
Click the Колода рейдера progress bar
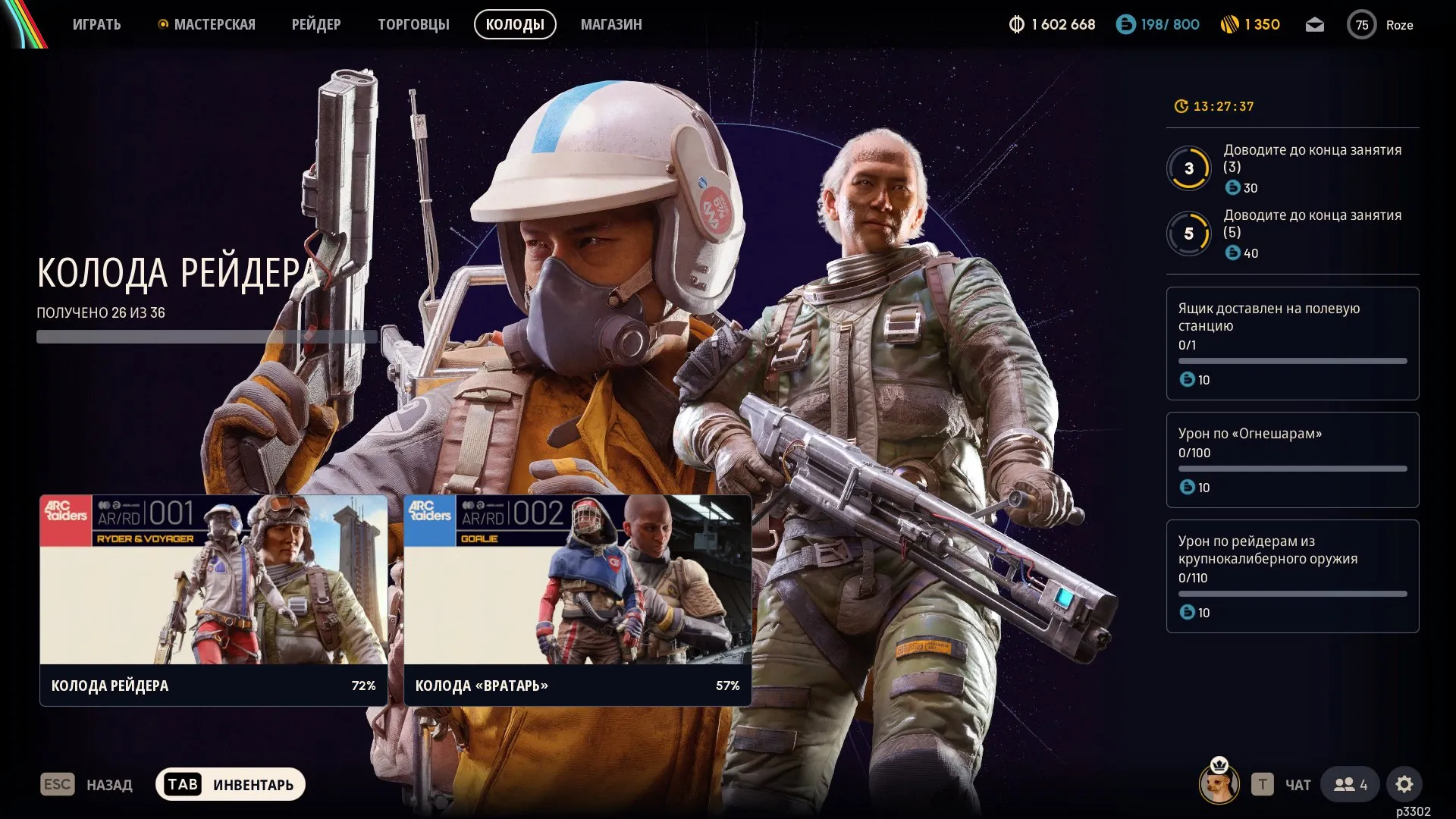click(206, 337)
